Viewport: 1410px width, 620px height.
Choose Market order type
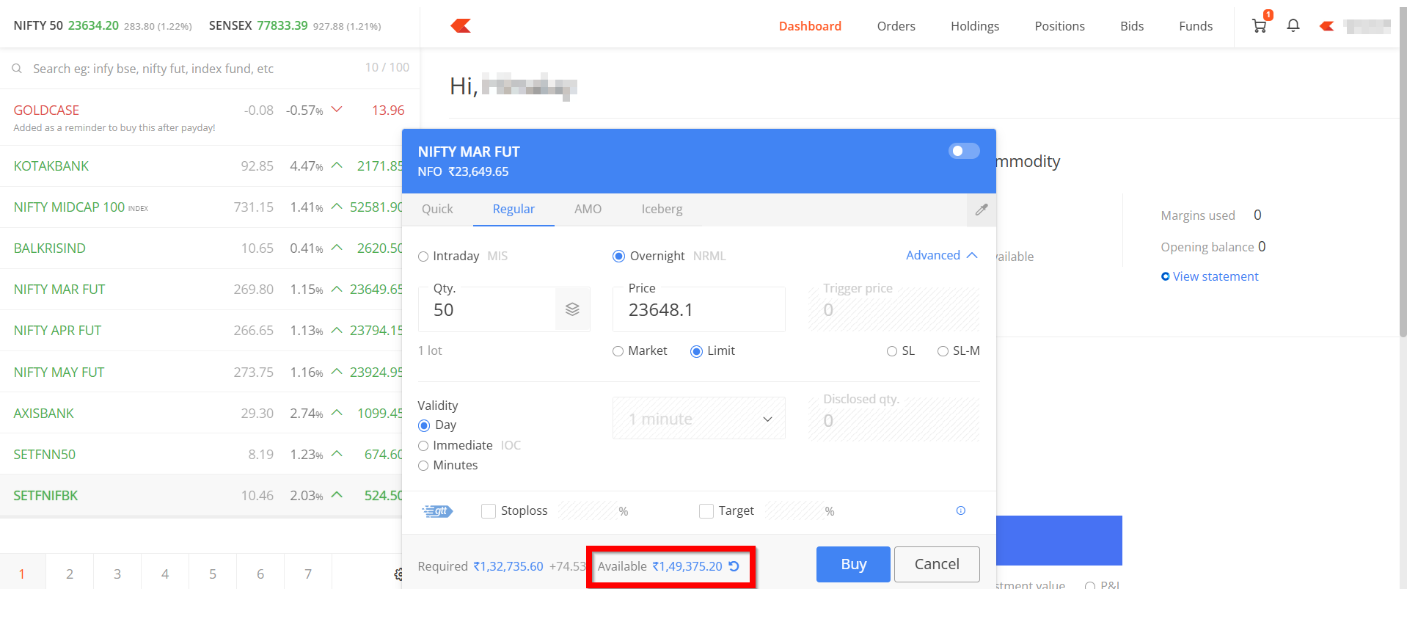619,351
